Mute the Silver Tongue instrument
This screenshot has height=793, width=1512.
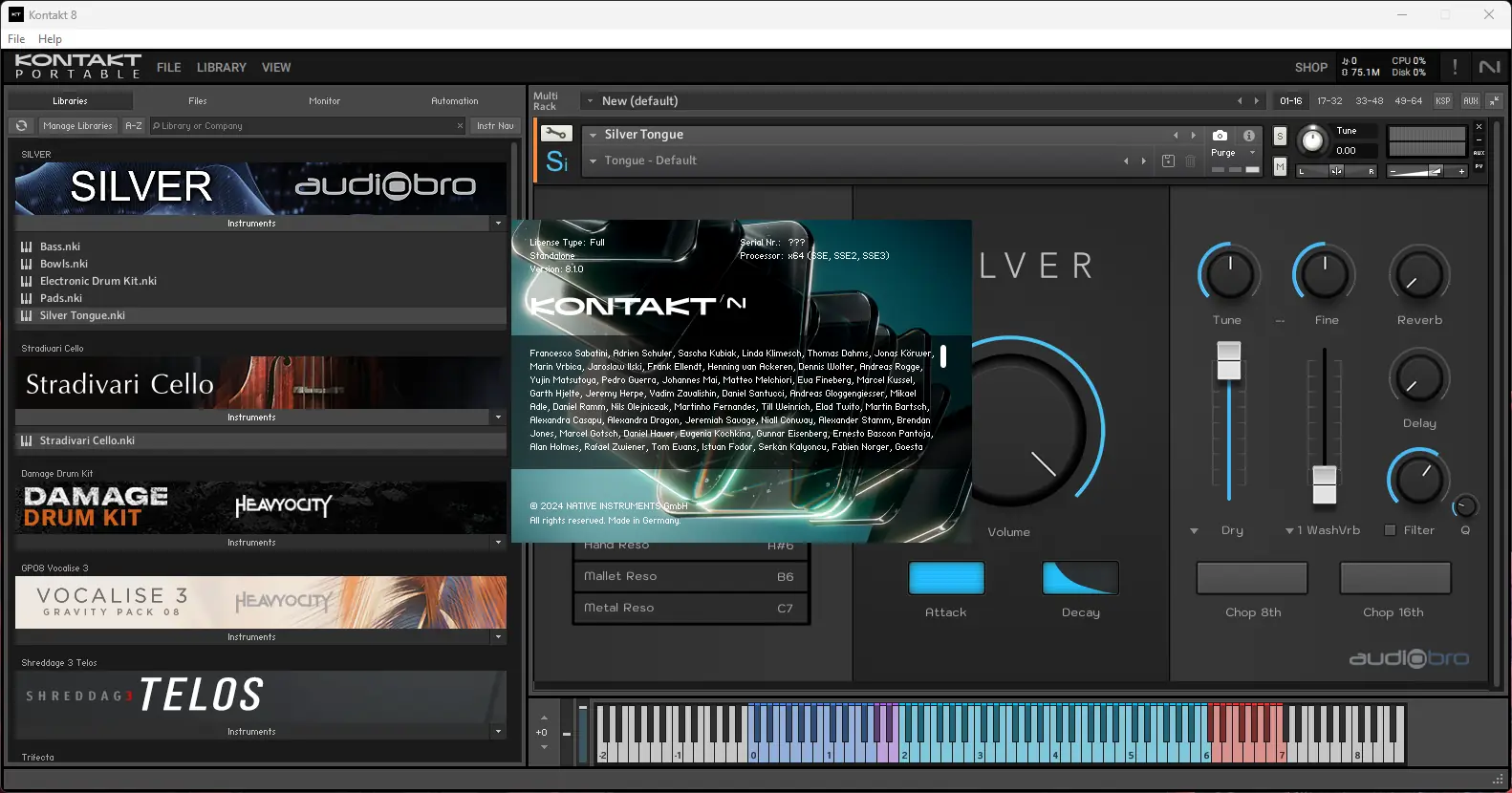[1280, 167]
